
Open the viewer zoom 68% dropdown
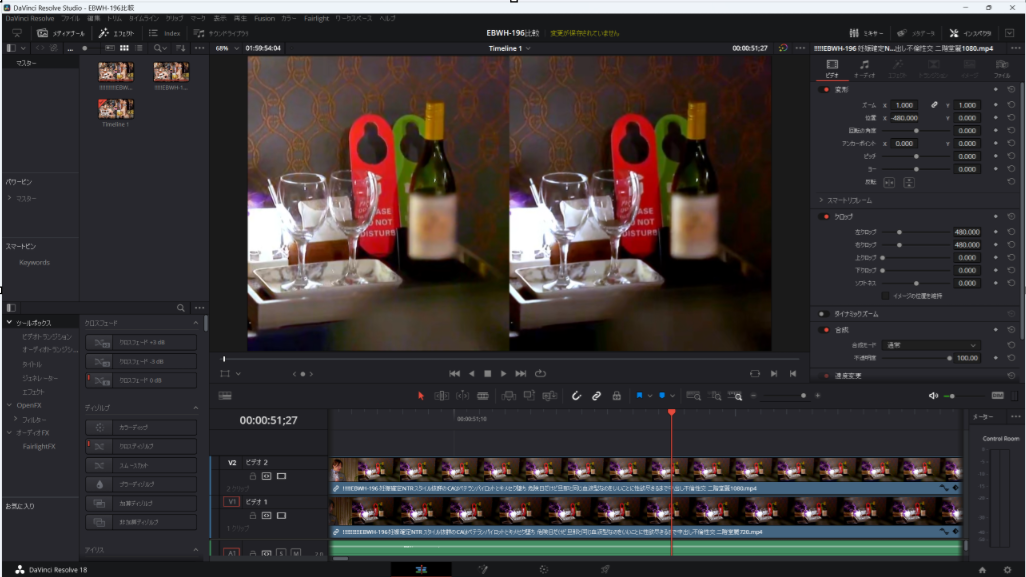click(225, 48)
